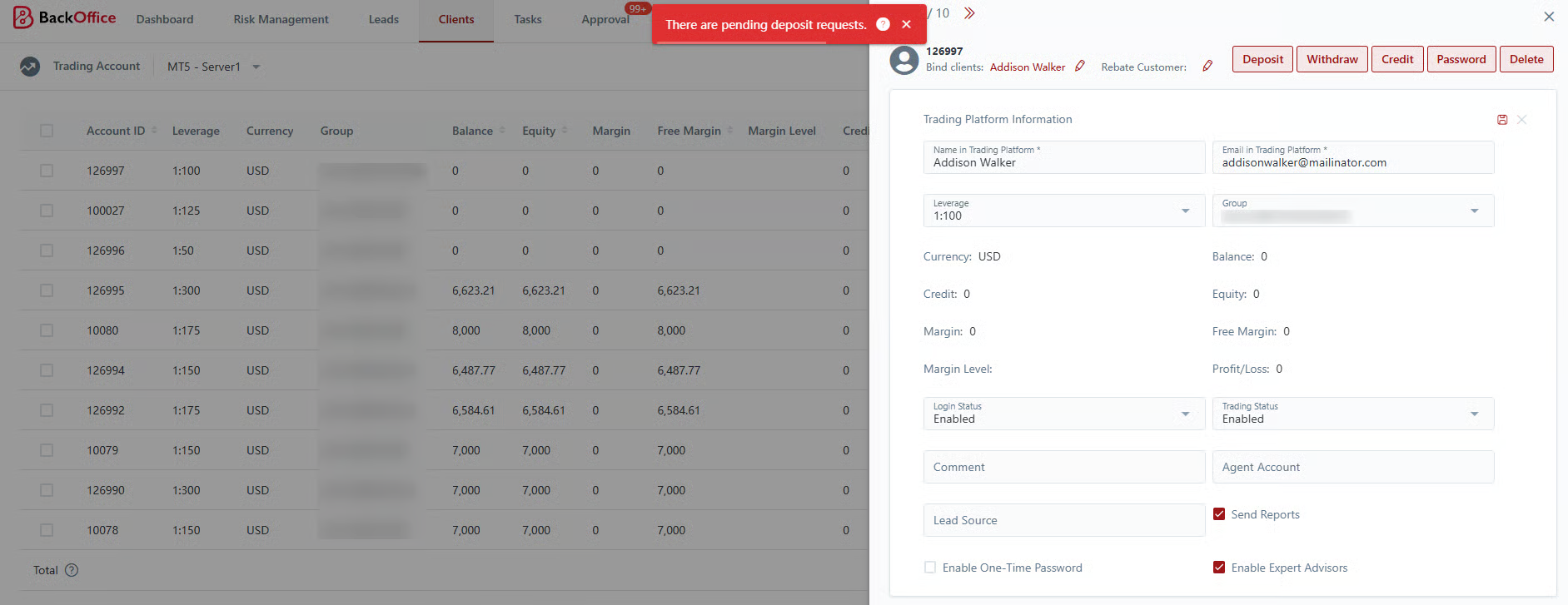Sort by Balance column arrows
This screenshot has height=605, width=1568.
[x=501, y=131]
